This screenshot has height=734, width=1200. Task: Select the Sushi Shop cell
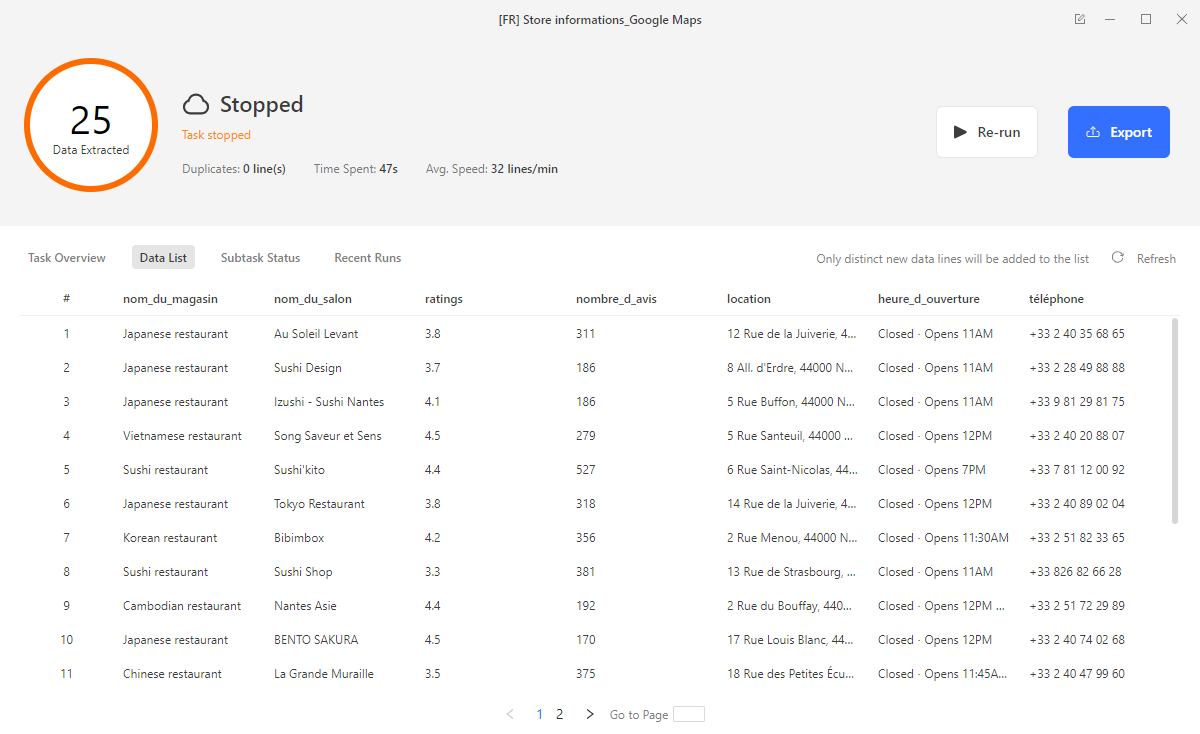coord(303,572)
